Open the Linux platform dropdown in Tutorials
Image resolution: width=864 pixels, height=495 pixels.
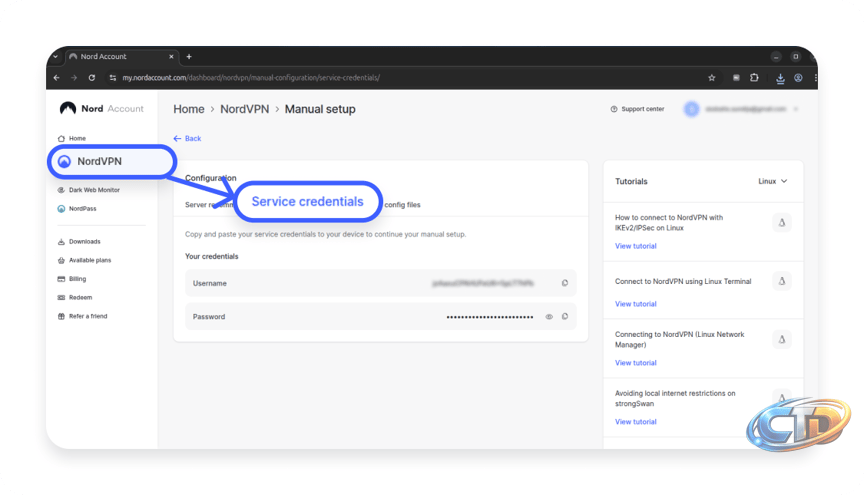click(773, 181)
